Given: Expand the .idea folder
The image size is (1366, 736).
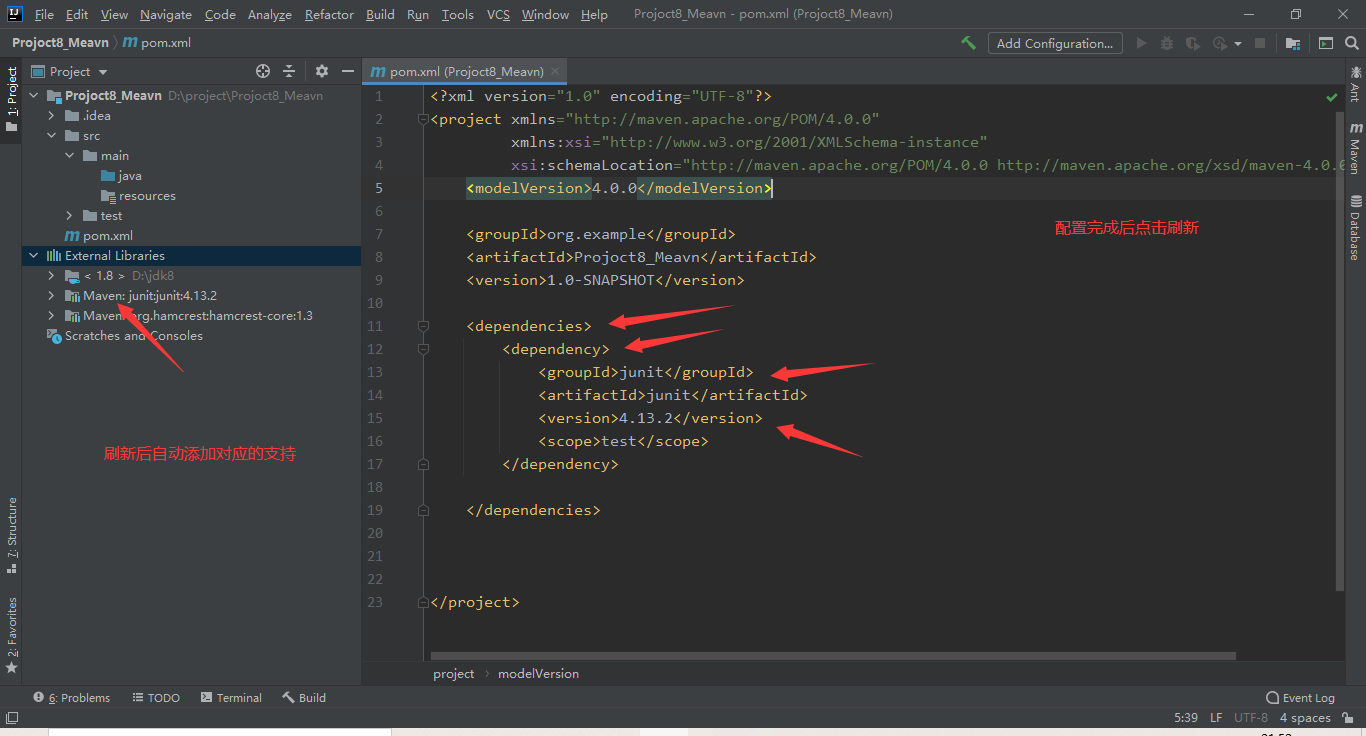Looking at the screenshot, I should pyautogui.click(x=51, y=116).
